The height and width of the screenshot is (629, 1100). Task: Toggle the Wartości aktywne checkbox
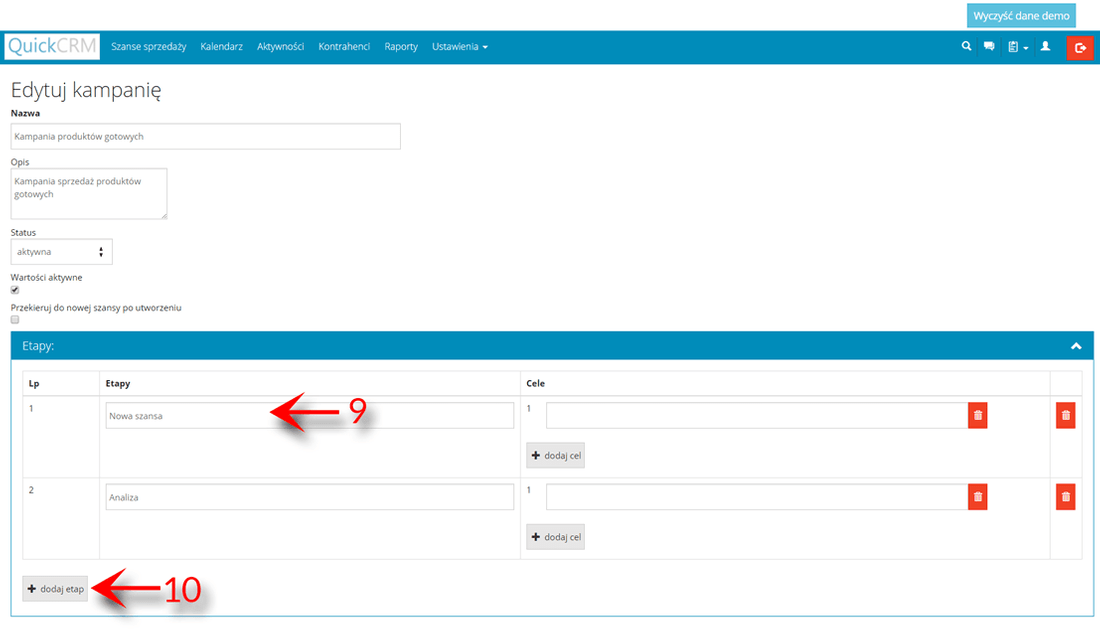click(15, 290)
